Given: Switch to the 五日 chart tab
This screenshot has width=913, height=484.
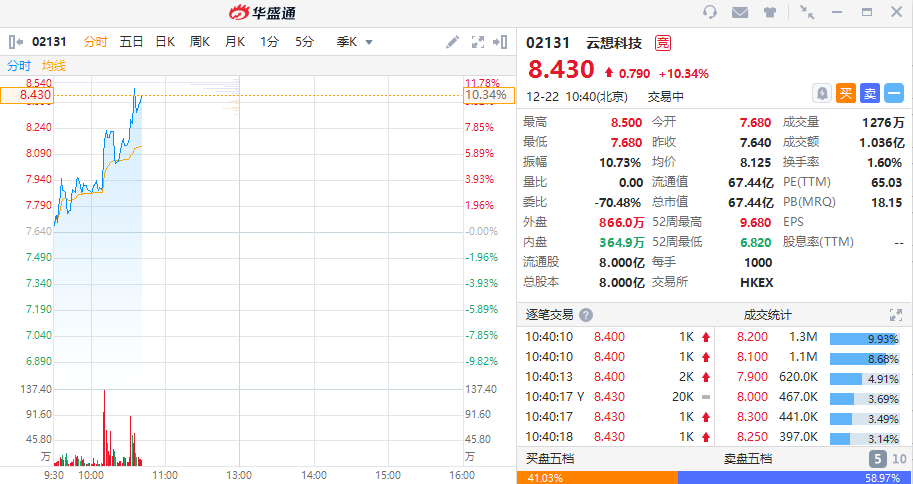Looking at the screenshot, I should point(131,42).
